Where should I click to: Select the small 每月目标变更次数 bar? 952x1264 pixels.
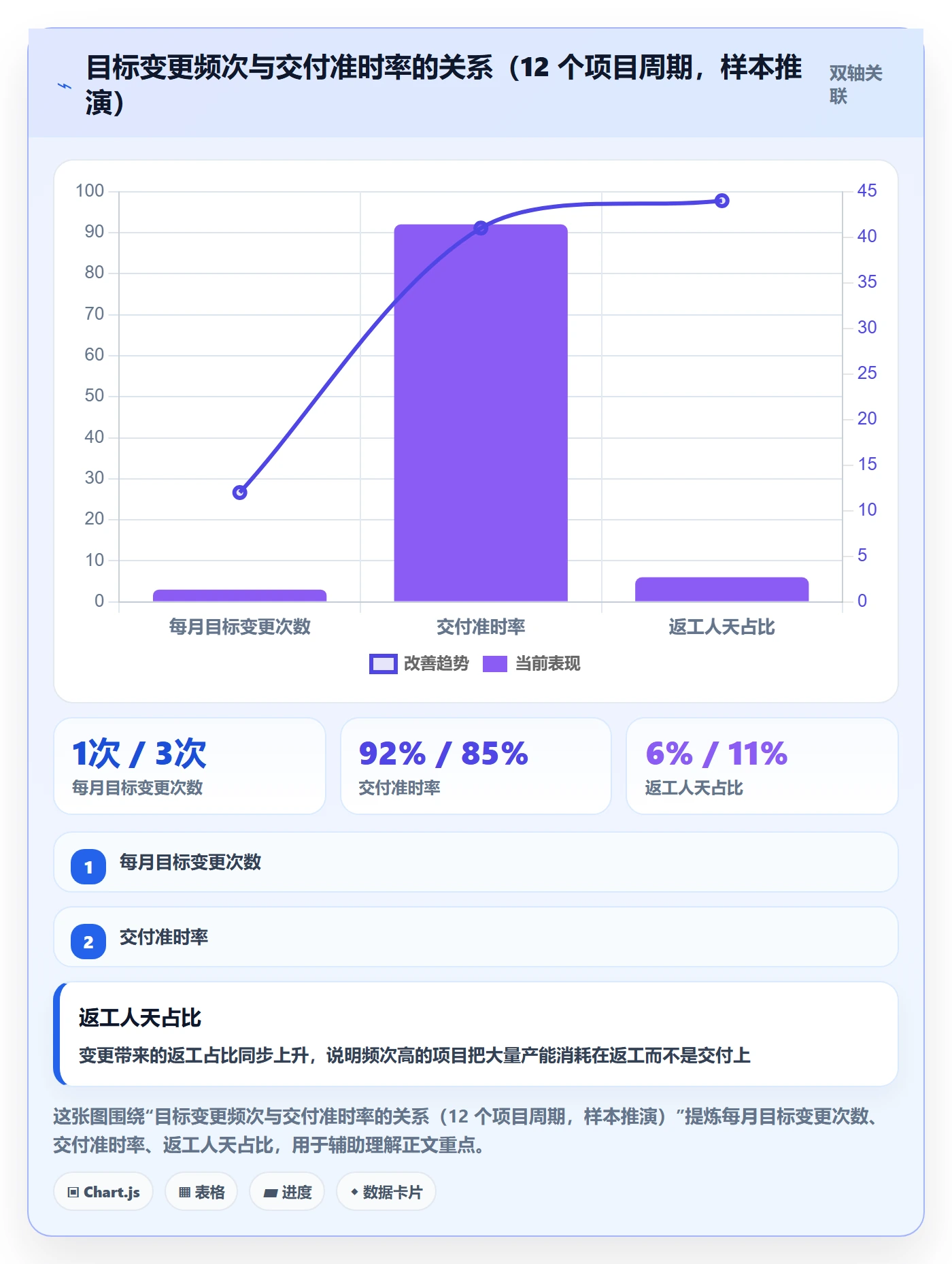point(239,596)
